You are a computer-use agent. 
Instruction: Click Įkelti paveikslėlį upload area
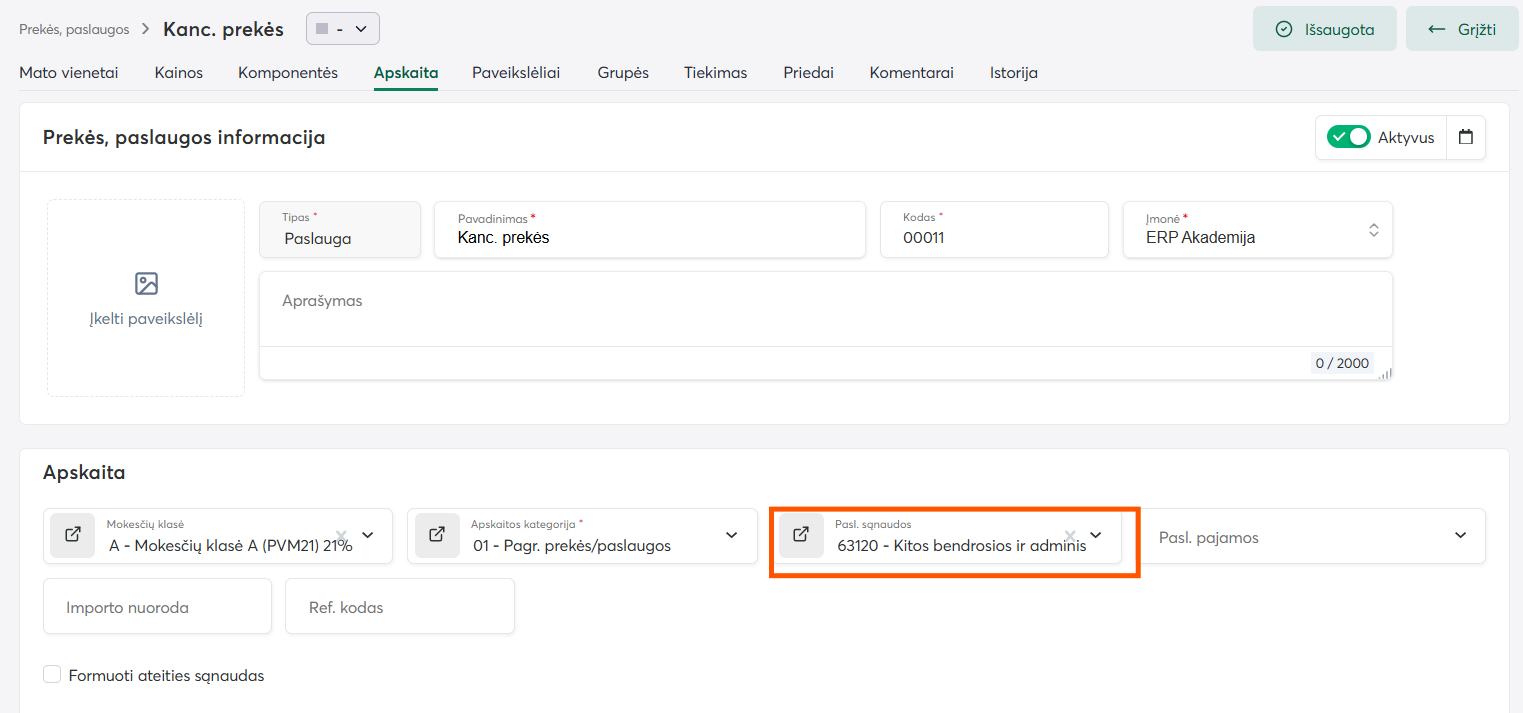click(x=146, y=298)
